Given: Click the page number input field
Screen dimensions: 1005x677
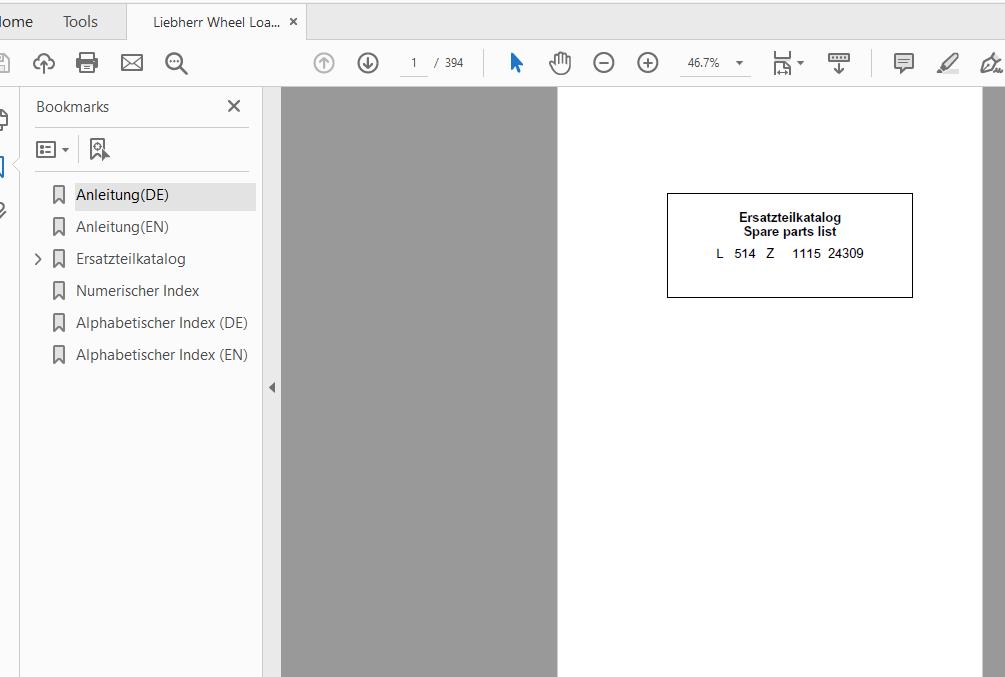Looking at the screenshot, I should 414,63.
